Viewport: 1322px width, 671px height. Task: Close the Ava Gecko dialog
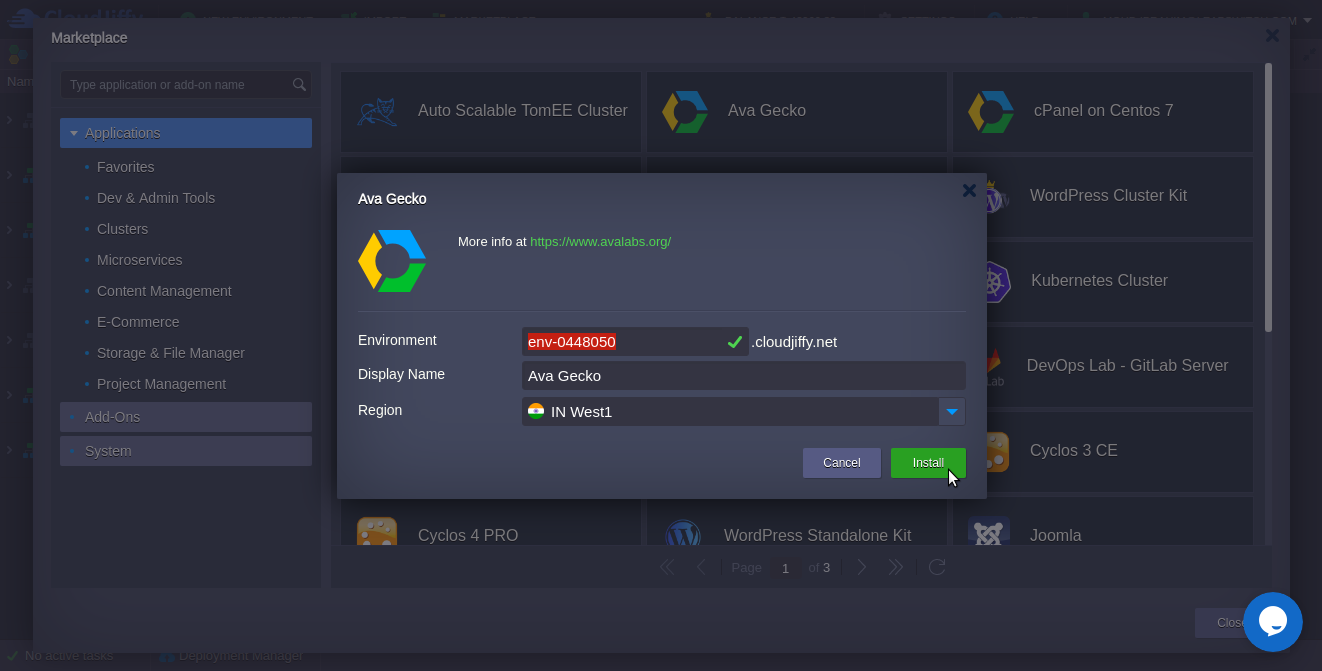point(968,191)
